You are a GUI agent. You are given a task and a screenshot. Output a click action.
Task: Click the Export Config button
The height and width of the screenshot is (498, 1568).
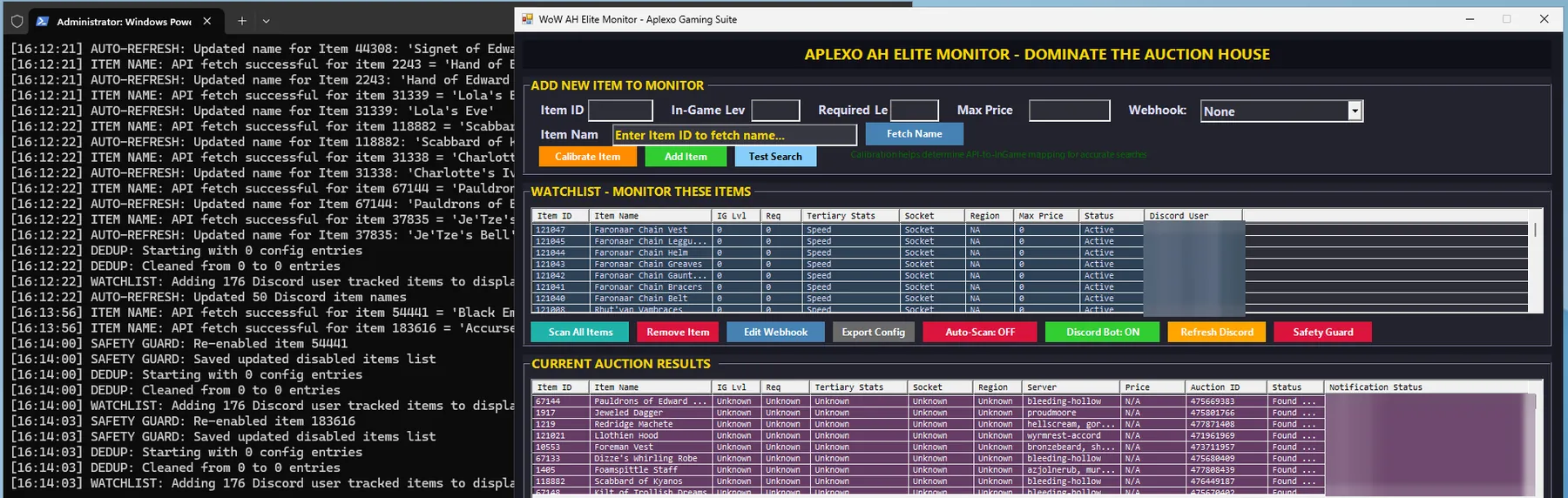pyautogui.click(x=873, y=332)
